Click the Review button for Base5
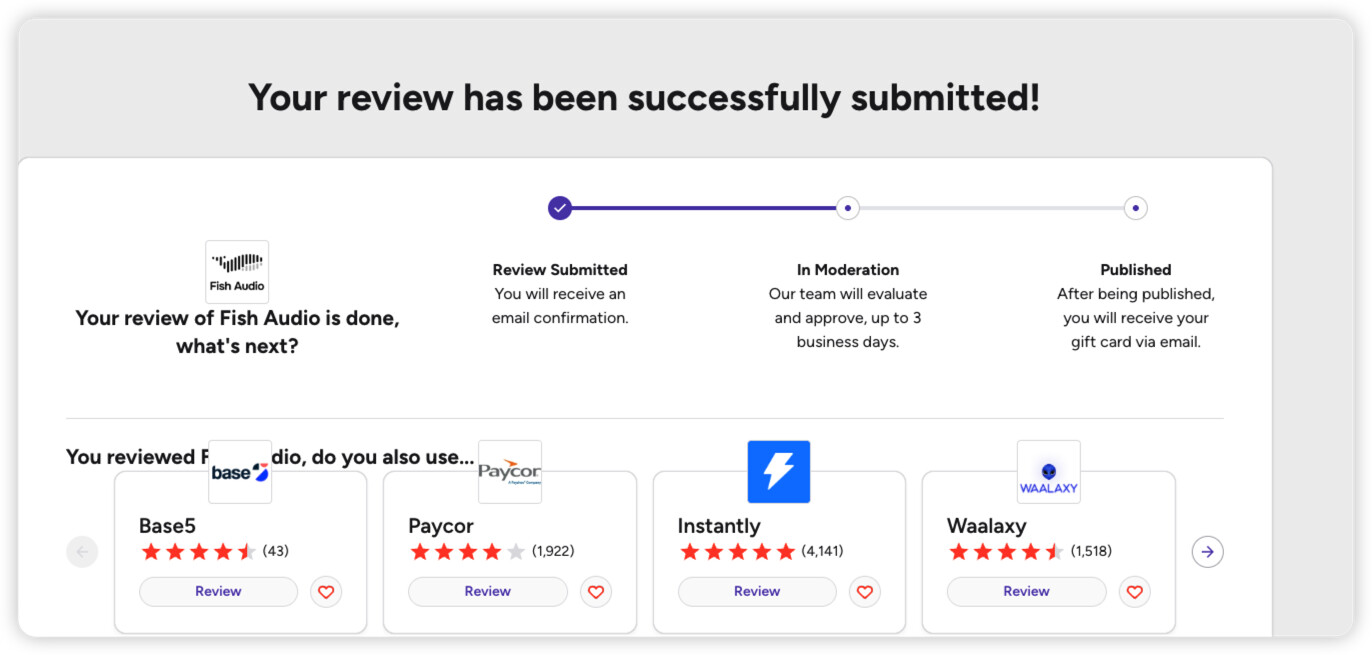 click(x=218, y=591)
